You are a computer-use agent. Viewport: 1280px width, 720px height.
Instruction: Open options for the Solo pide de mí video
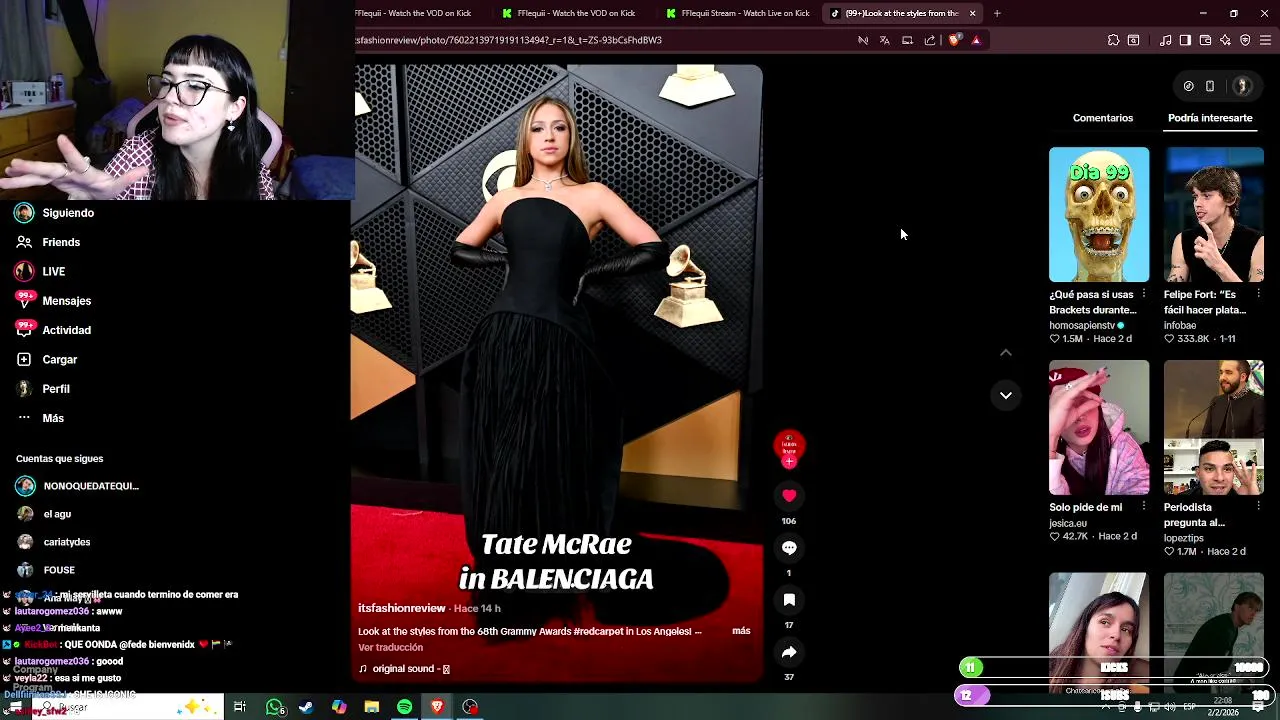pos(1144,507)
